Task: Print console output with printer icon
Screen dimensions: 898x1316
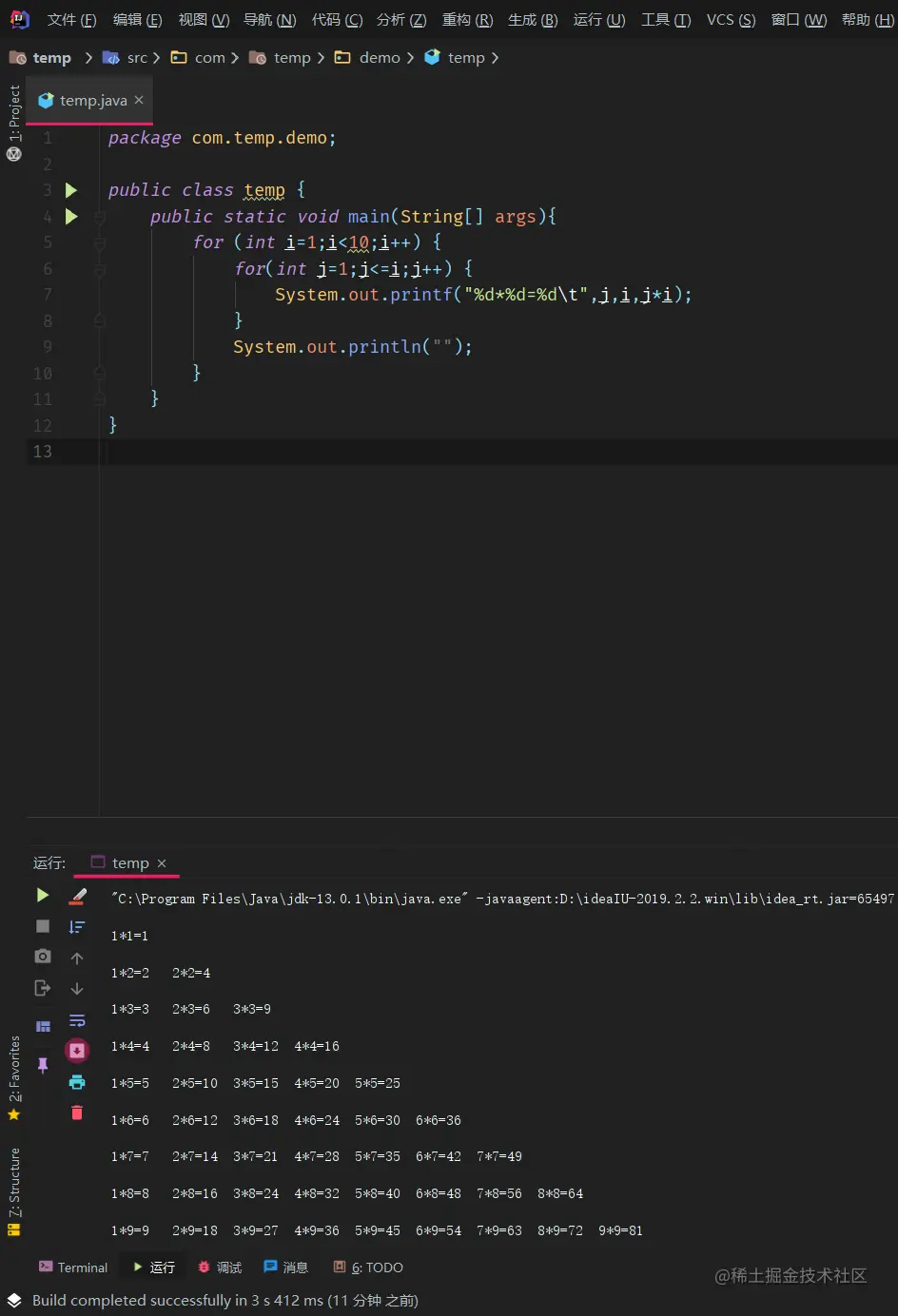Action: [77, 1082]
